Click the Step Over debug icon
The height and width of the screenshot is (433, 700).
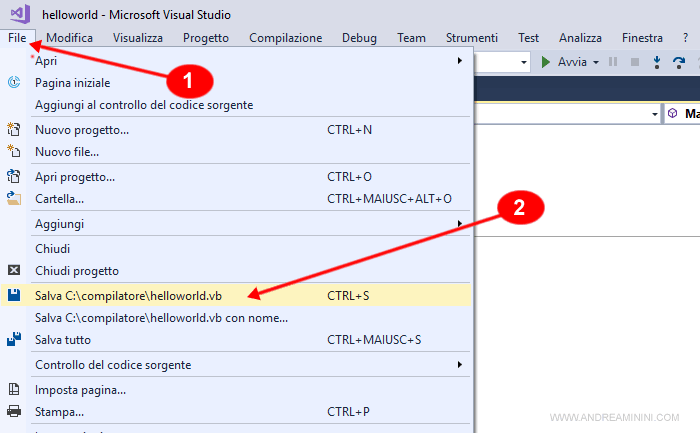point(678,62)
